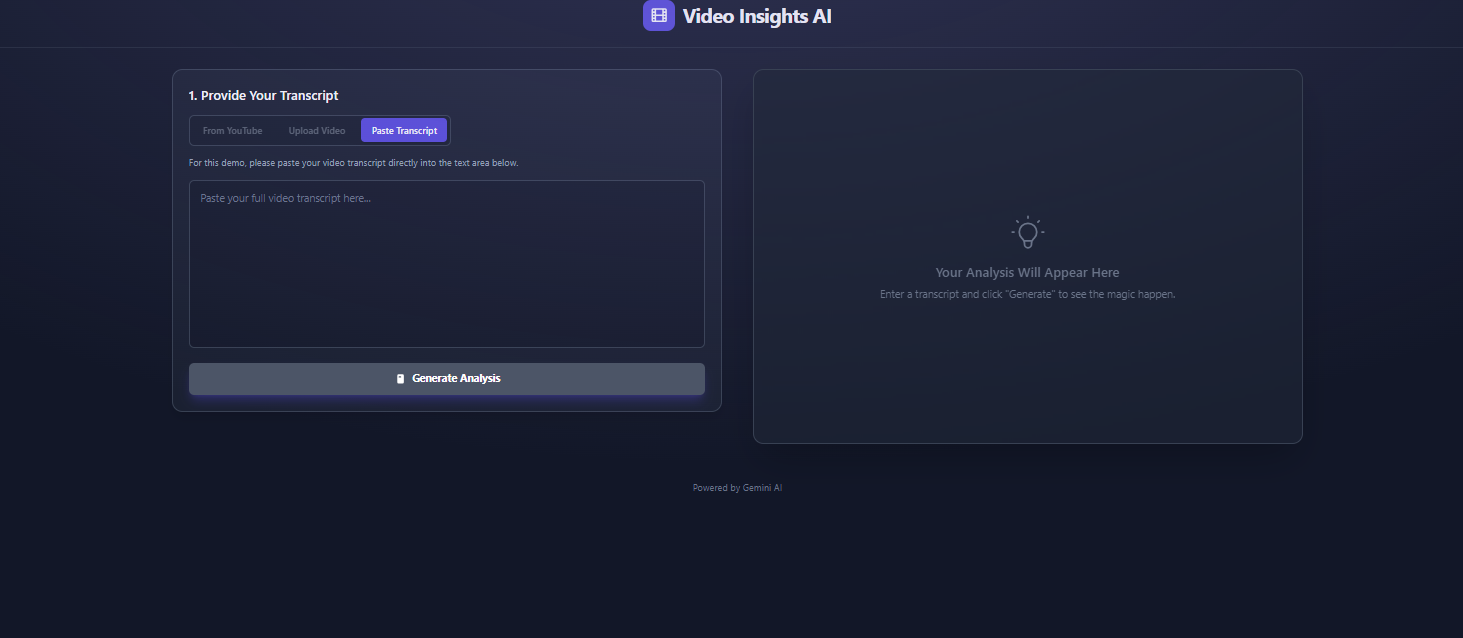
Task: Click the Your Analysis Will Appear Here text
Action: pos(1027,271)
